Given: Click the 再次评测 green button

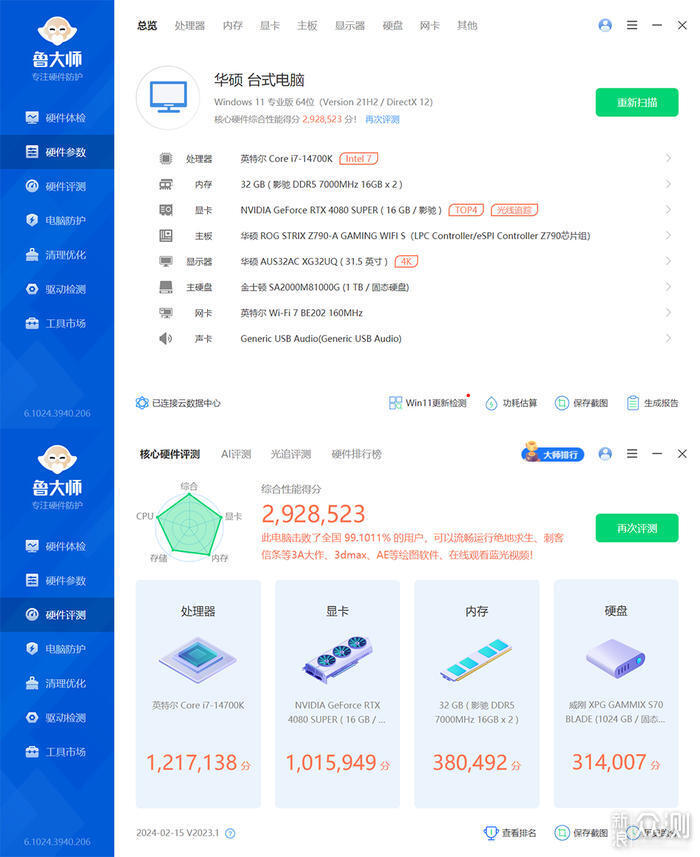Looking at the screenshot, I should 637,528.
